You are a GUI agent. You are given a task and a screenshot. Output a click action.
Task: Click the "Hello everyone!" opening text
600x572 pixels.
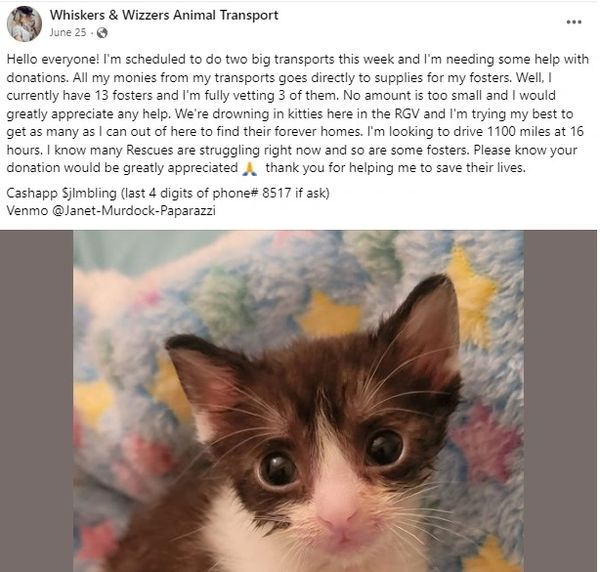[x=53, y=60]
